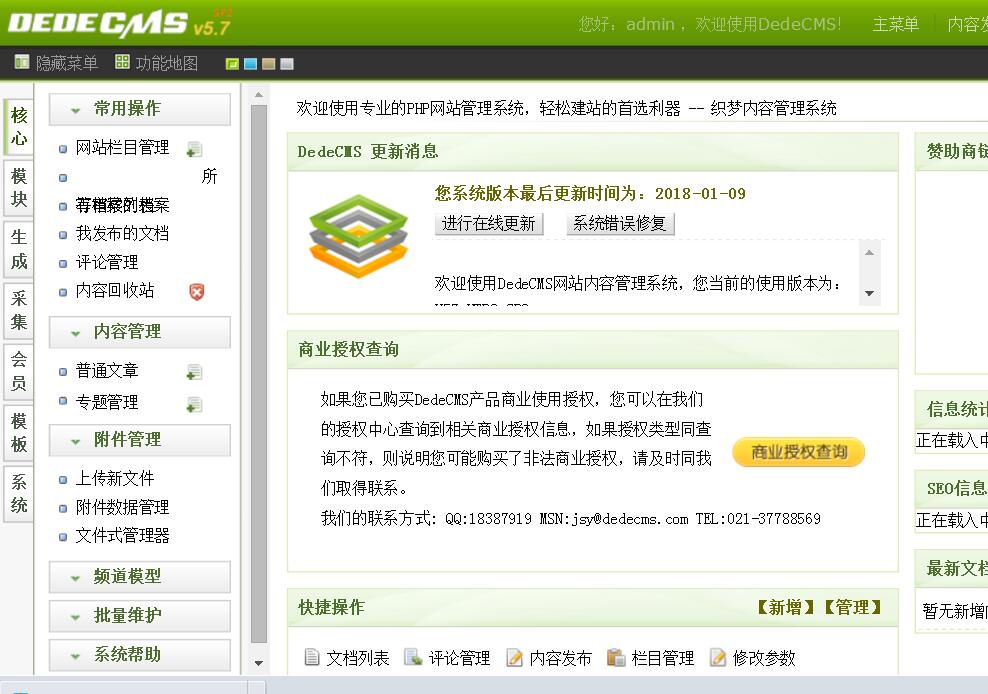Select the tan skin swatch
This screenshot has height=694, width=988.
pyautogui.click(x=269, y=64)
